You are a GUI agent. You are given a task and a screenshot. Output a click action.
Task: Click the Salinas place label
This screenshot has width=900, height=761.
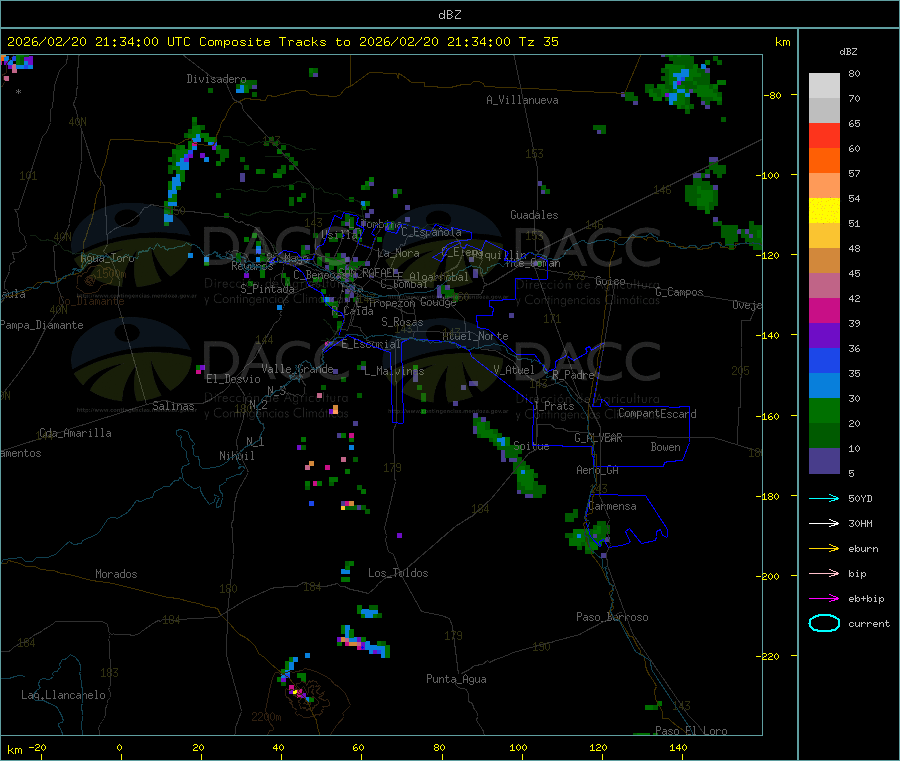[173, 406]
